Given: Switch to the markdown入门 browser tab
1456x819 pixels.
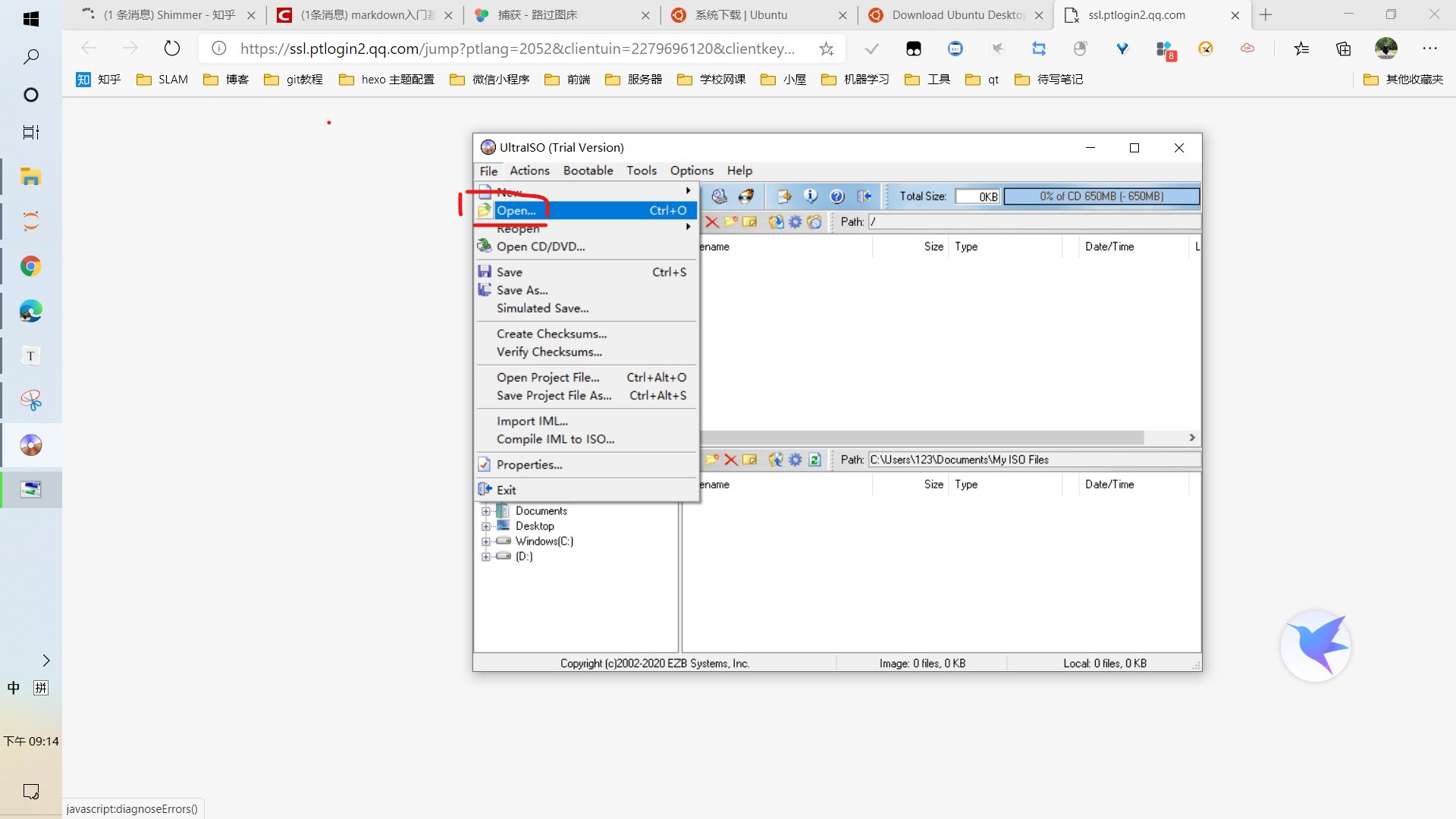Looking at the screenshot, I should pyautogui.click(x=366, y=15).
